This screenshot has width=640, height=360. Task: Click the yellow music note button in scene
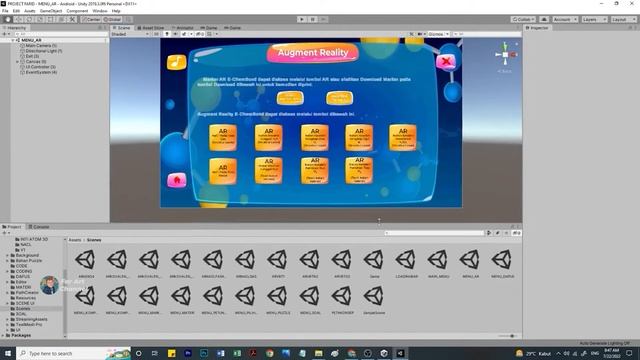[x=176, y=62]
